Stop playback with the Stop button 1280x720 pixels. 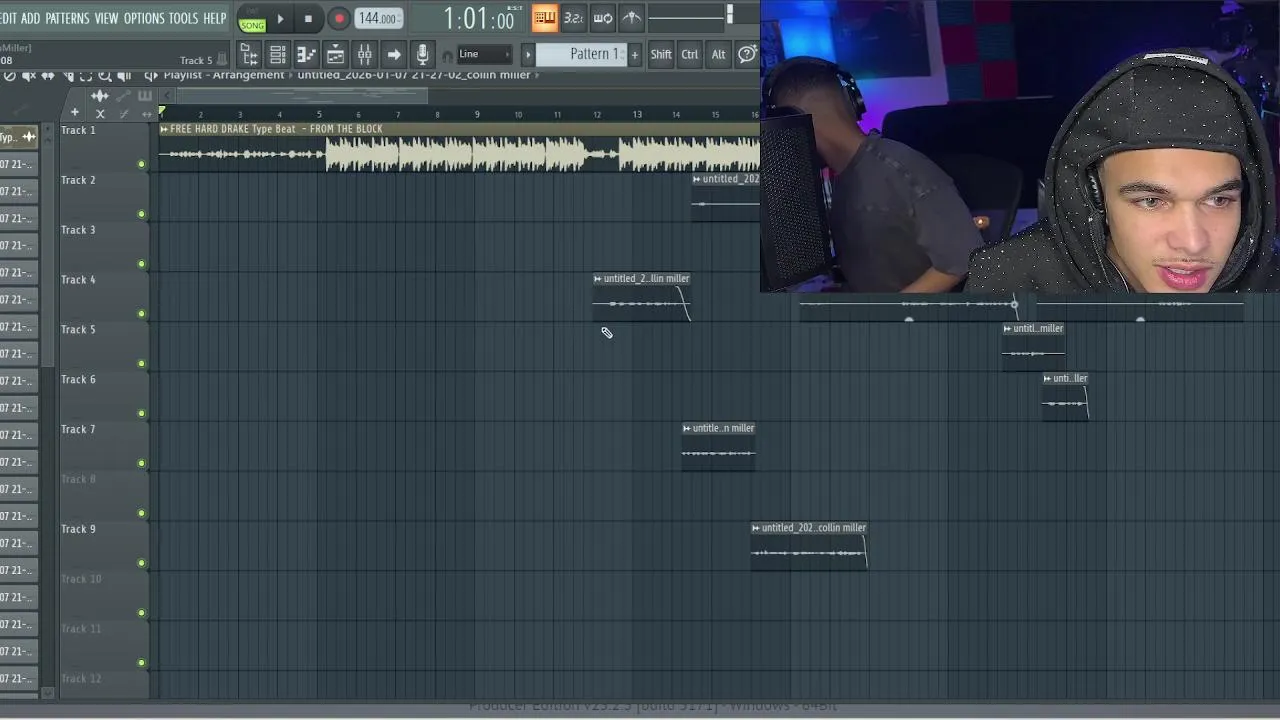(x=308, y=18)
